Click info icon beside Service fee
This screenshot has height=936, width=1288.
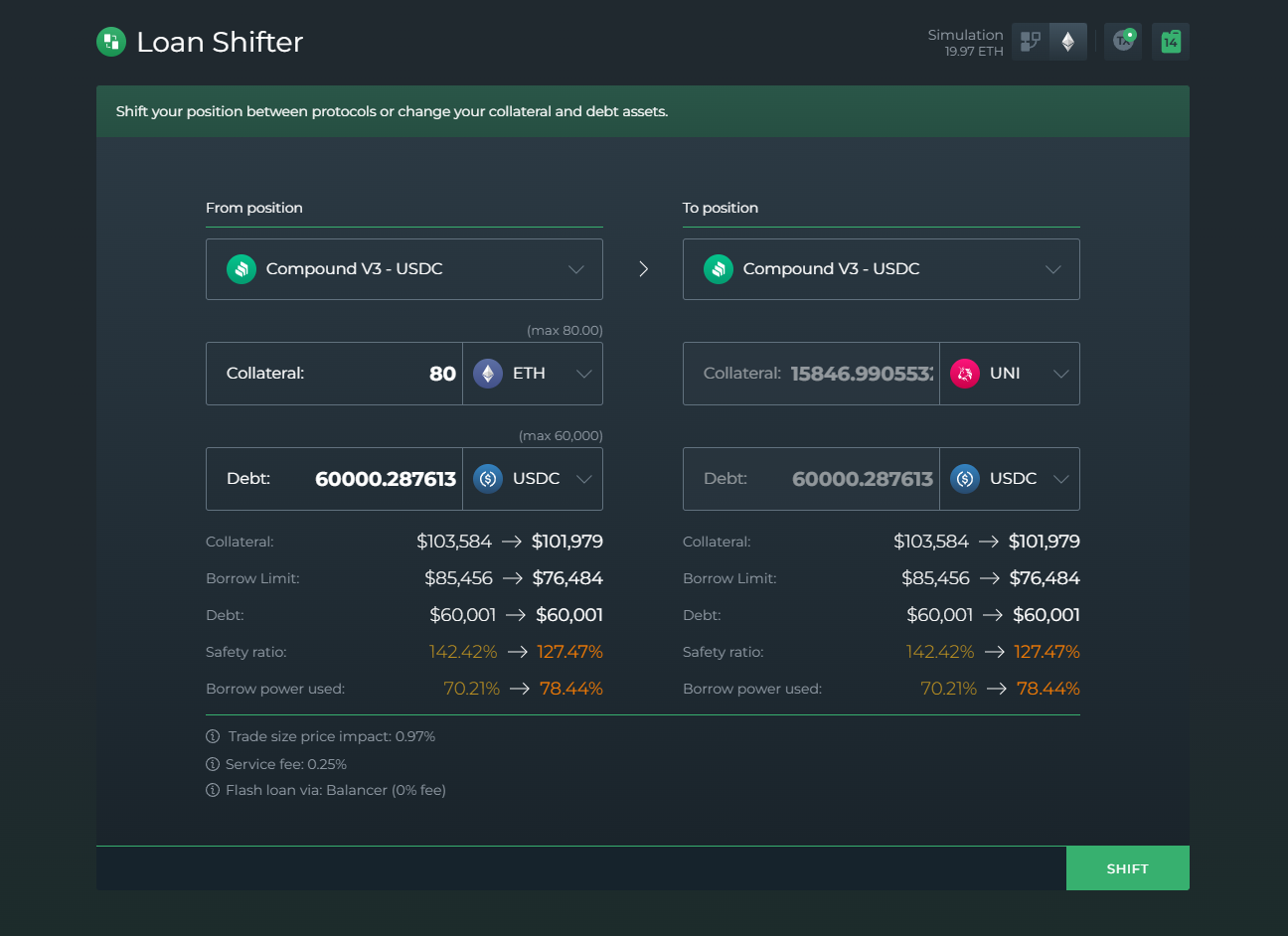point(213,764)
